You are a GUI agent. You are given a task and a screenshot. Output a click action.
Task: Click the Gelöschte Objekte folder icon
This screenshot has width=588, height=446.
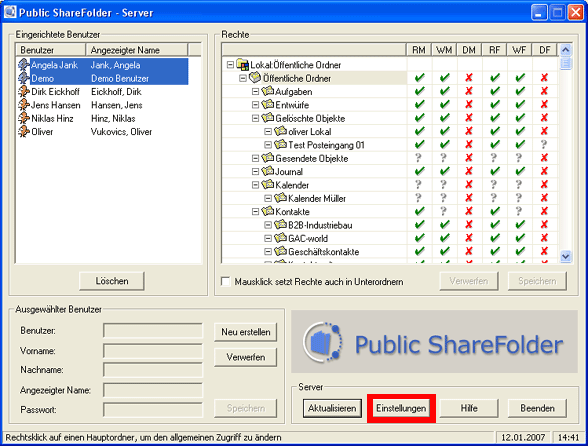click(268, 118)
